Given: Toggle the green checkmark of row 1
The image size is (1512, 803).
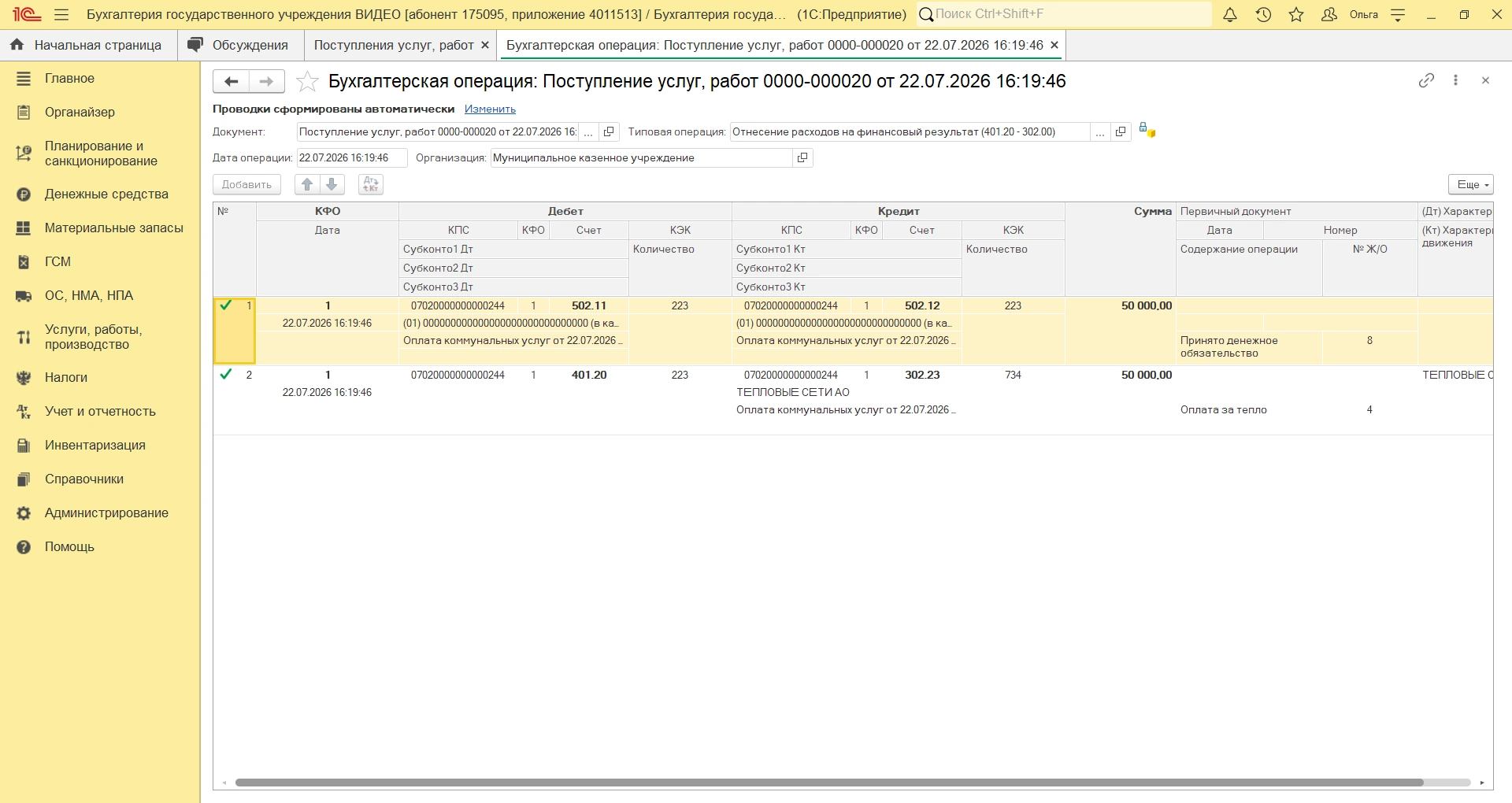Looking at the screenshot, I should tap(226, 305).
